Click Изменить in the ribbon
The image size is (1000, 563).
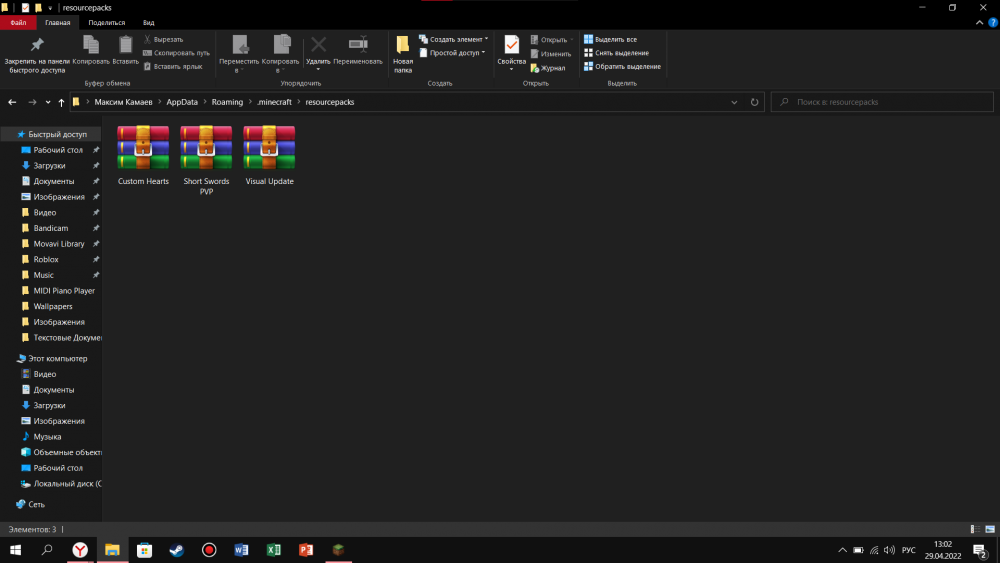click(551, 54)
